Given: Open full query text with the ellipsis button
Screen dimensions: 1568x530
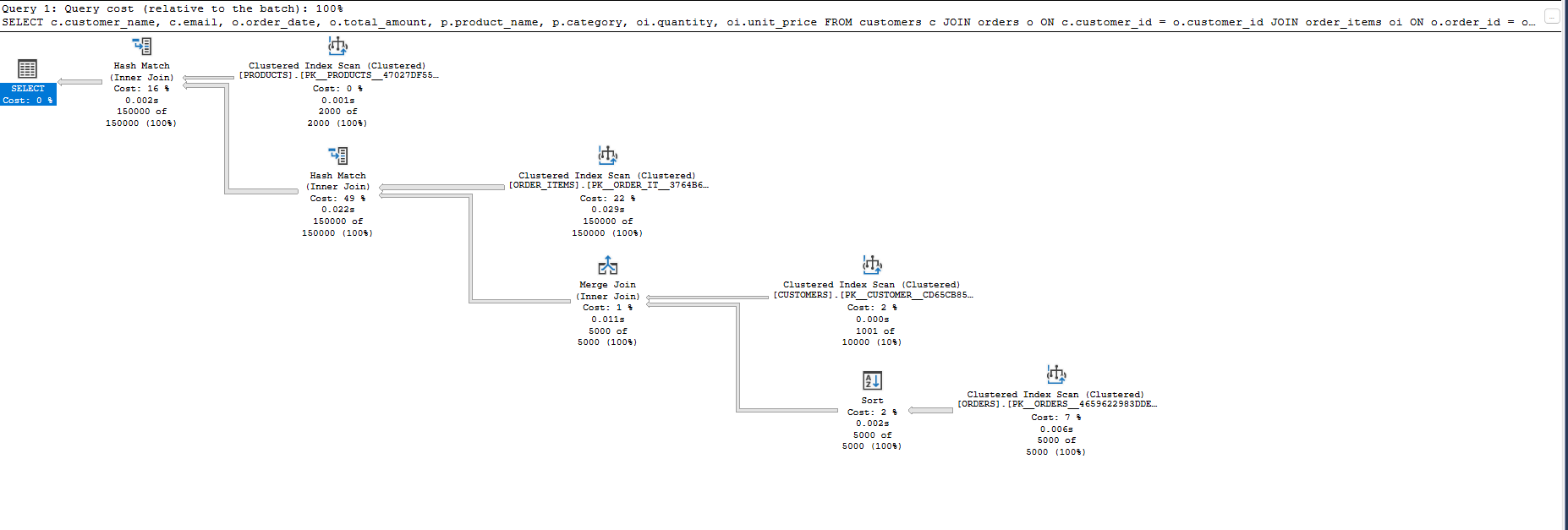Looking at the screenshot, I should coord(1552,16).
